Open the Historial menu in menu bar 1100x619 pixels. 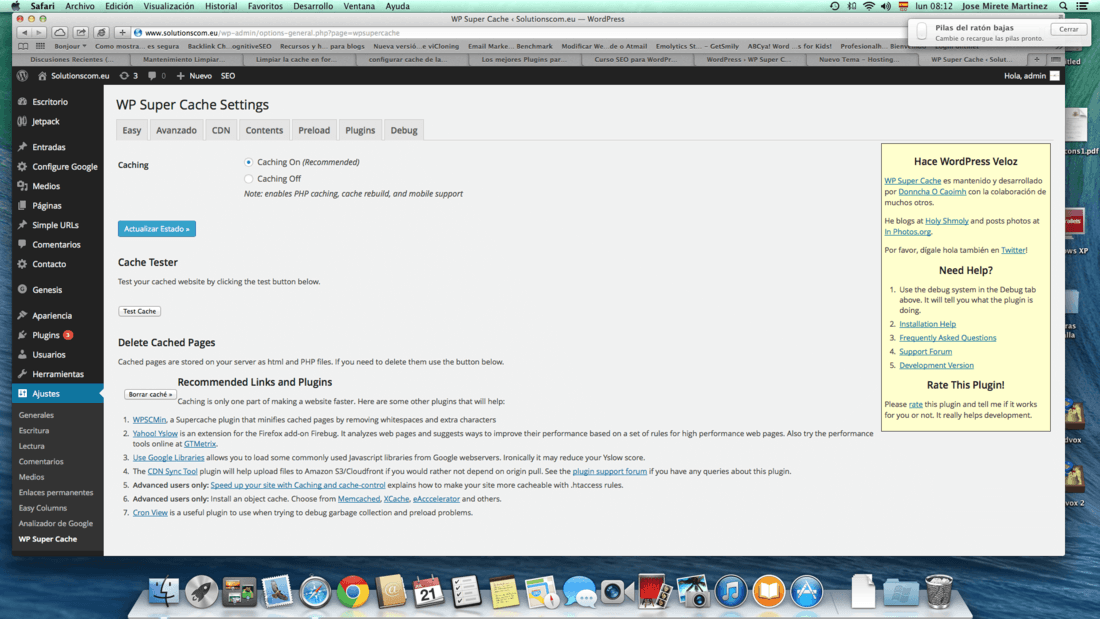coord(221,6)
